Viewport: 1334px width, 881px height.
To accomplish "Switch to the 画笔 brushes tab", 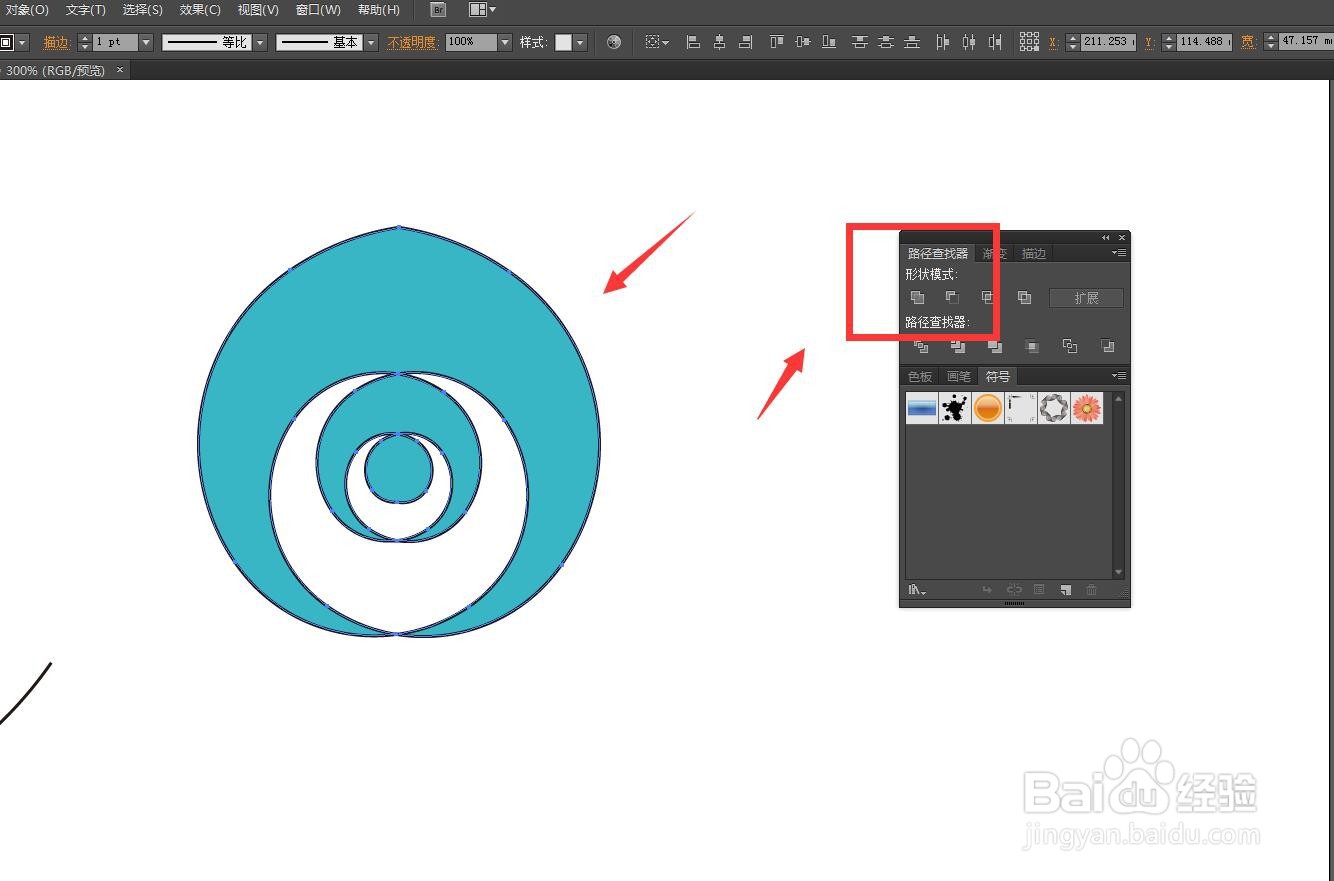I will pyautogui.click(x=958, y=377).
